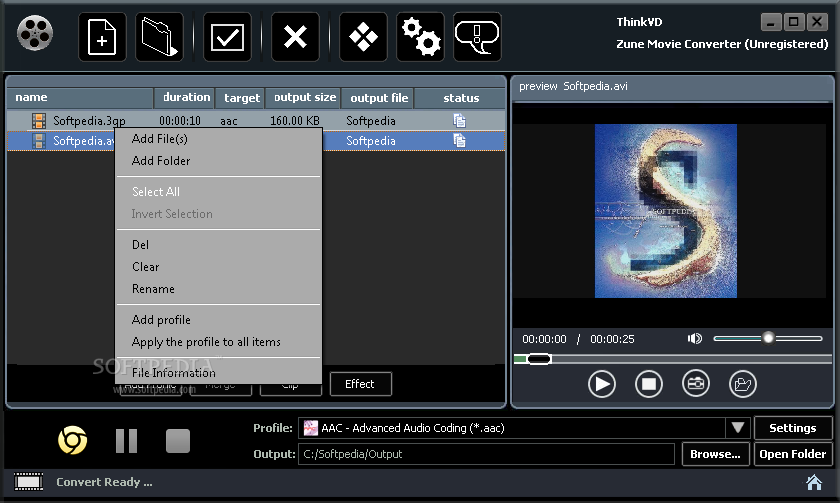Click the film strip icon in the status bar
This screenshot has width=840, height=503.
click(28, 482)
